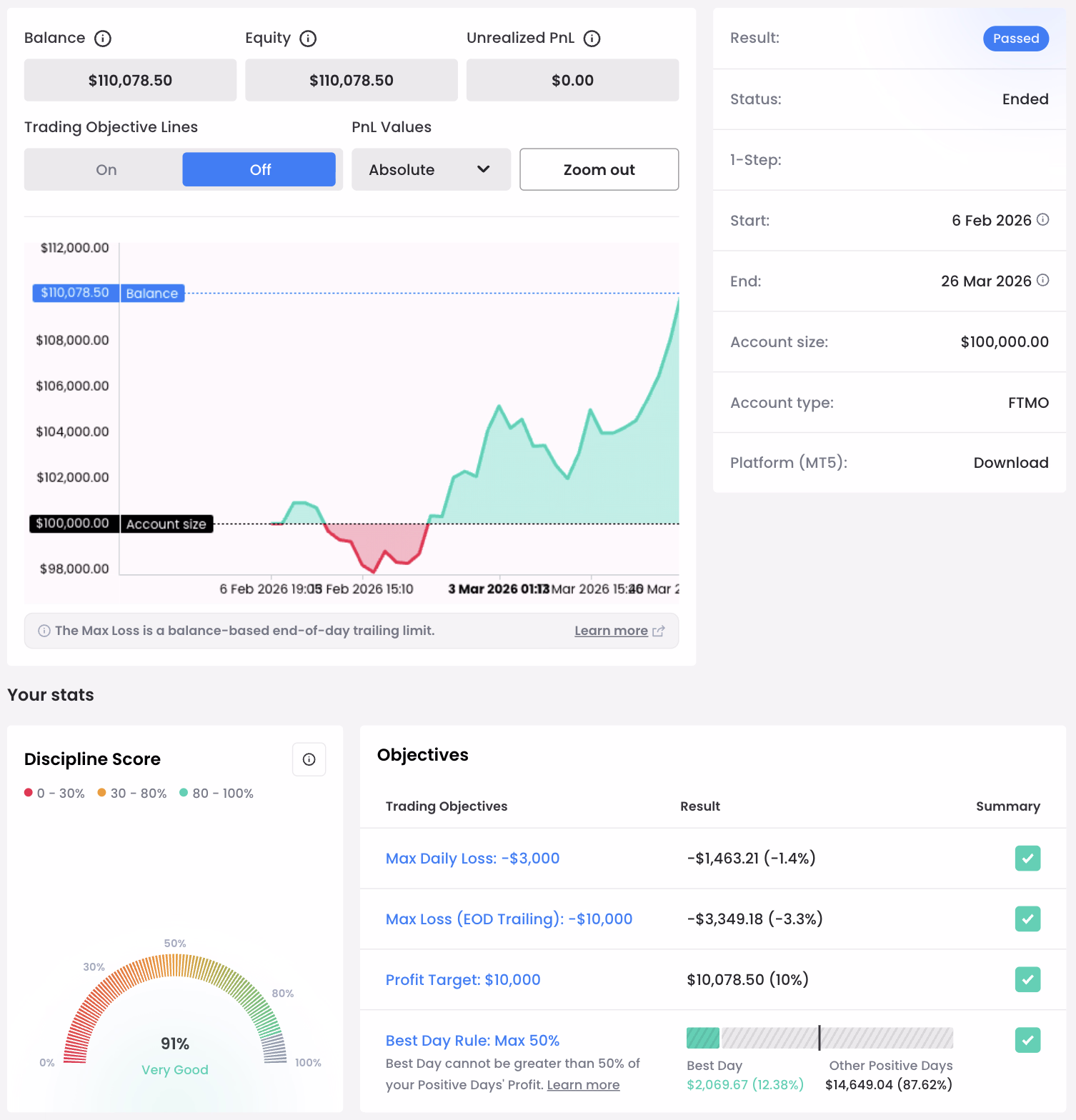Click the Unrealized PnL value $0.00
Screen dimensions: 1076x1120
(572, 80)
